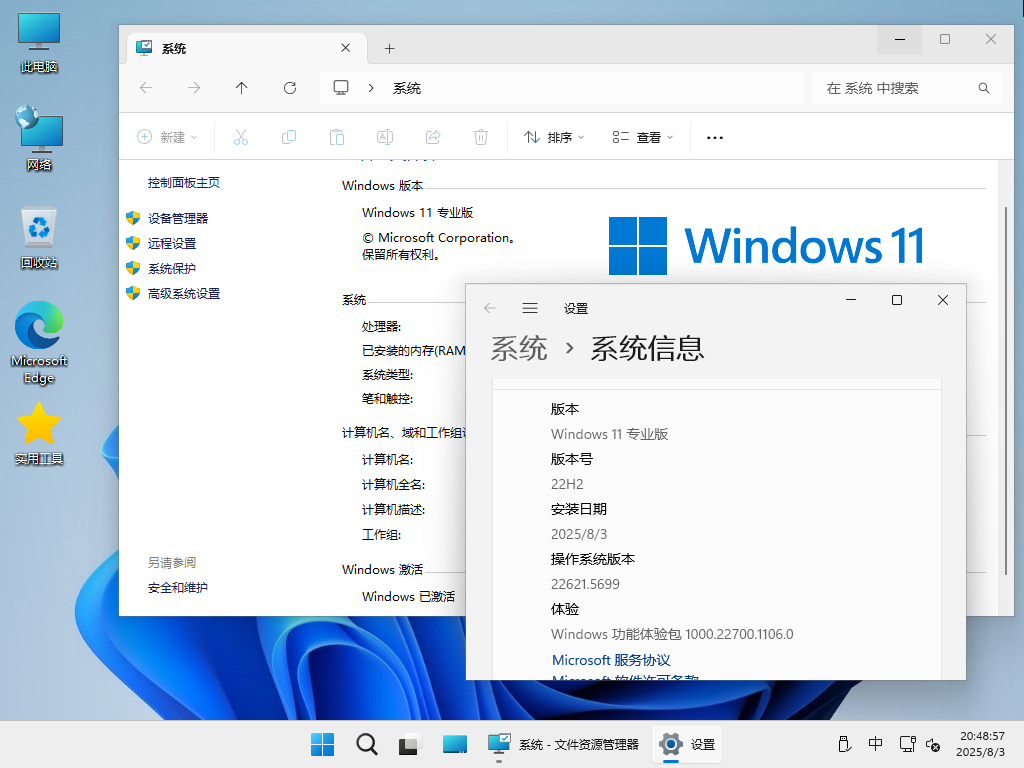Open the Settings hamburger navigation menu
Image resolution: width=1024 pixels, height=768 pixels.
pos(530,308)
